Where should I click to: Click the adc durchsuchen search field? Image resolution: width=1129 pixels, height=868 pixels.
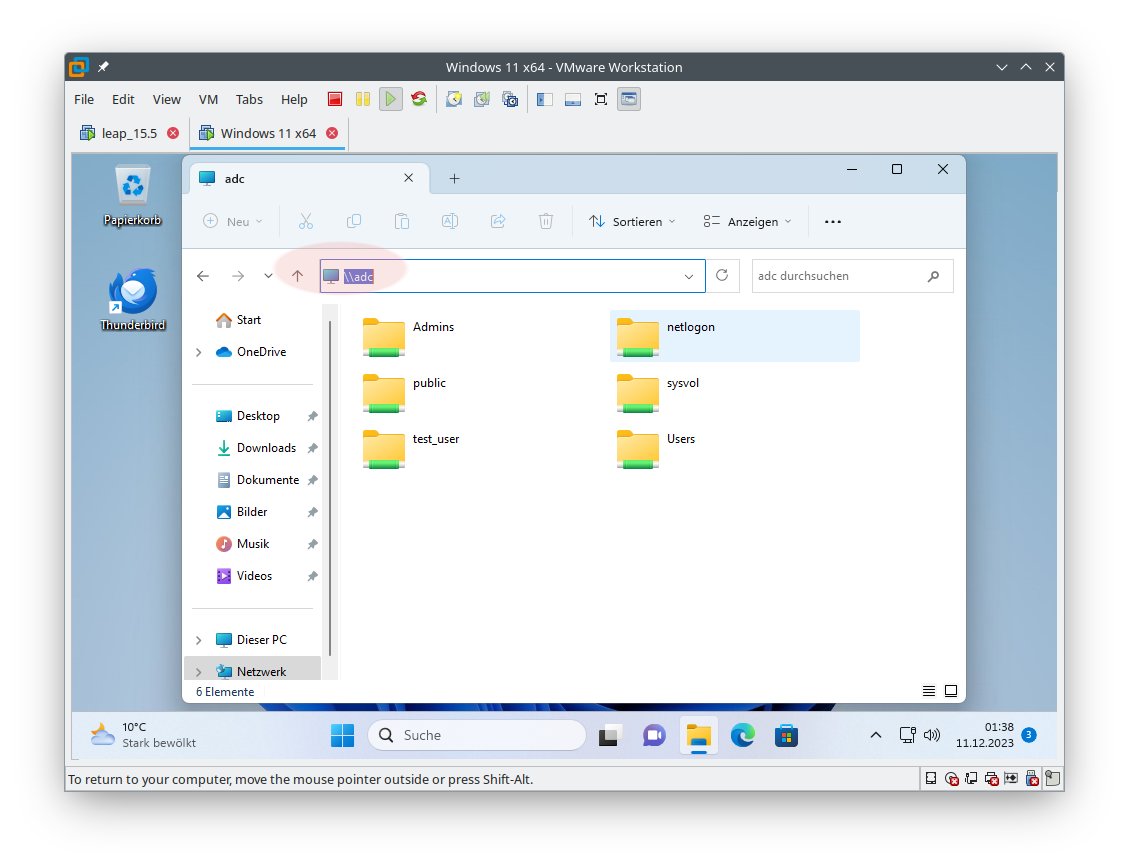click(x=838, y=276)
